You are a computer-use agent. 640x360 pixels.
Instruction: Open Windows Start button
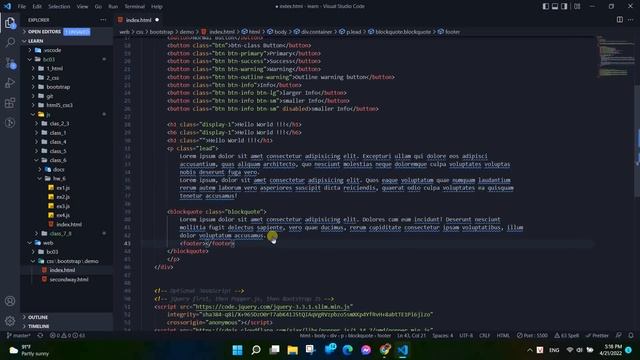pyautogui.click(x=237, y=350)
